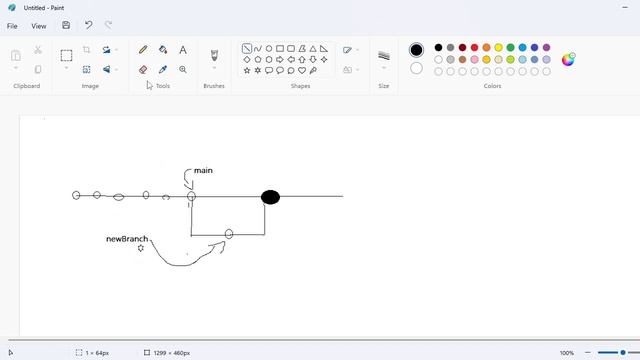Click the Cut scissors icon

[38, 50]
